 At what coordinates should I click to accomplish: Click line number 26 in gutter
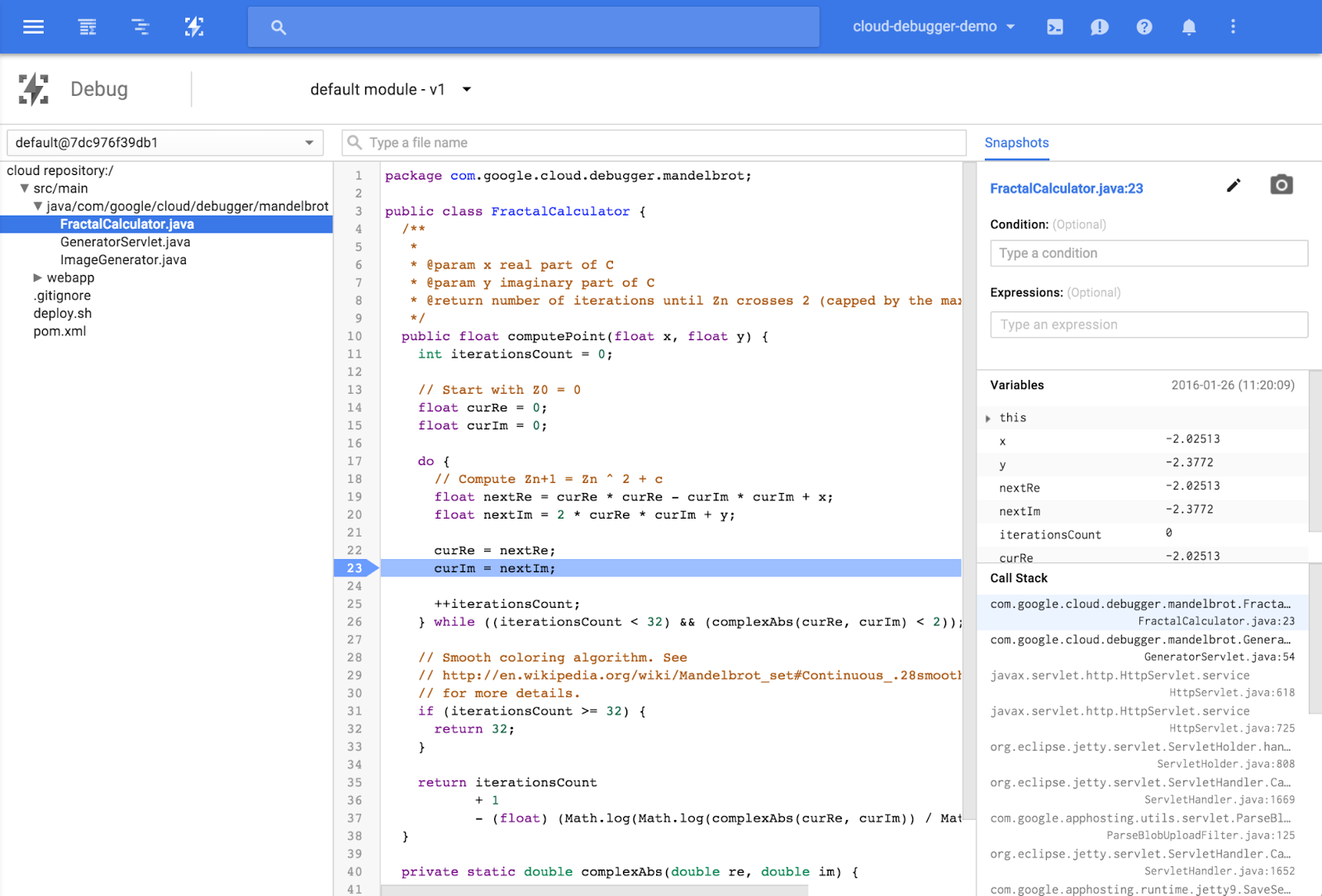click(354, 622)
